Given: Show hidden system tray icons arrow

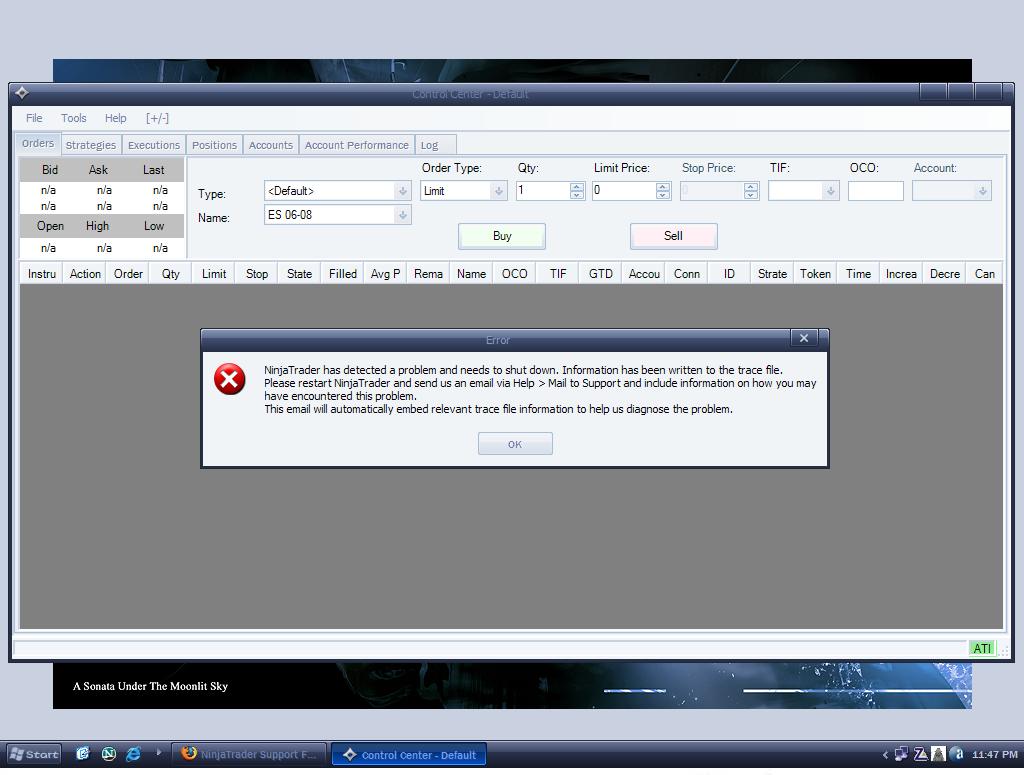Looking at the screenshot, I should [886, 755].
